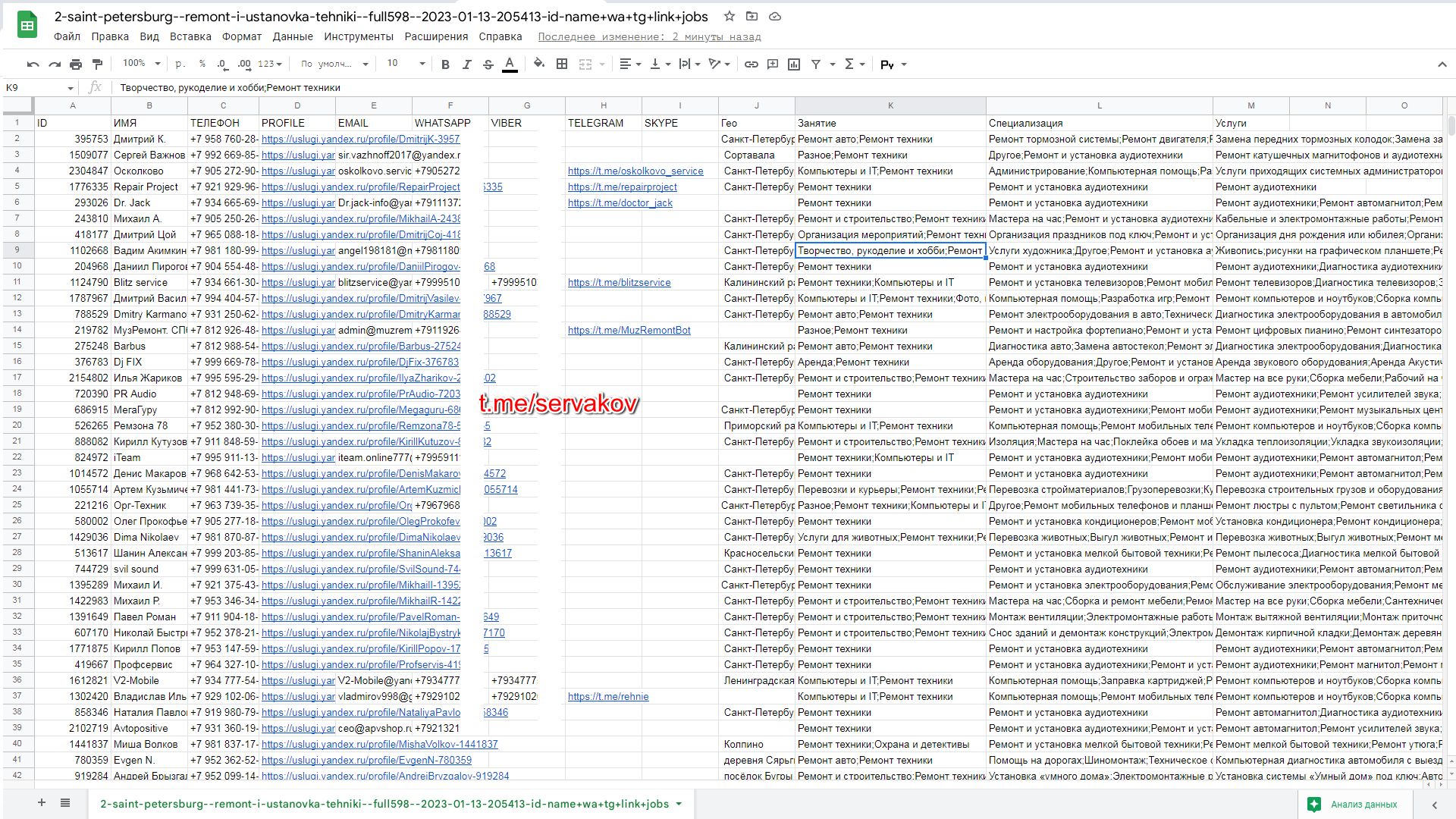Open text color picker (underlined A)
Screen dimensions: 1456x819
510,64
